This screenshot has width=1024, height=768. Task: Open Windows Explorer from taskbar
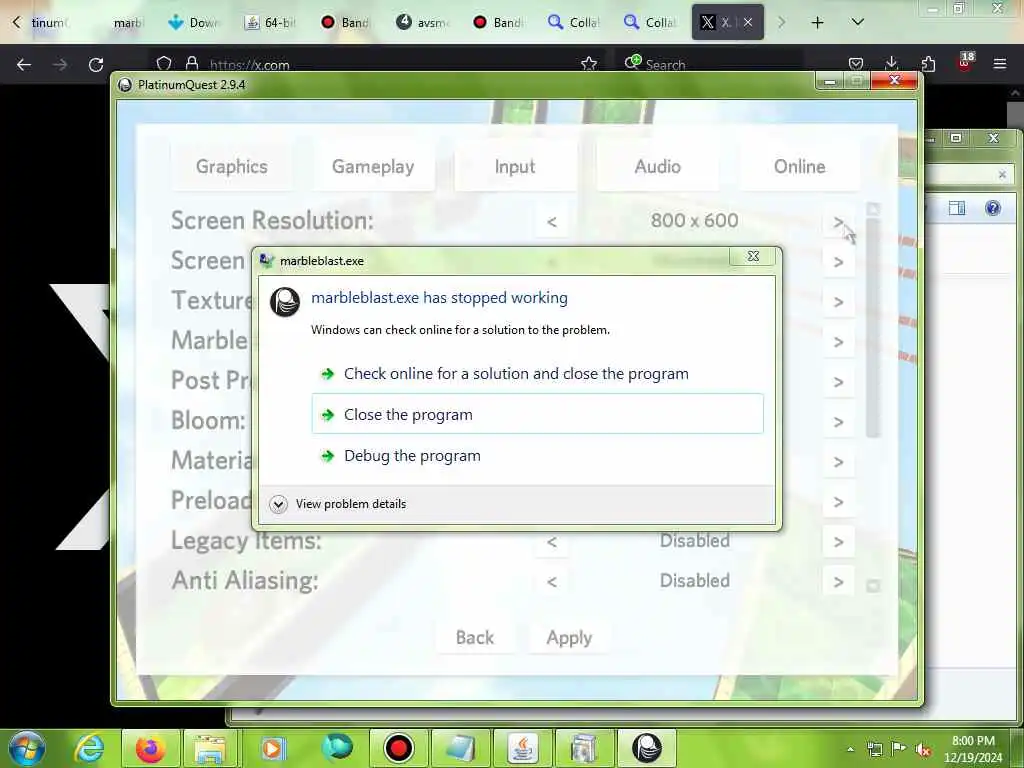point(209,748)
